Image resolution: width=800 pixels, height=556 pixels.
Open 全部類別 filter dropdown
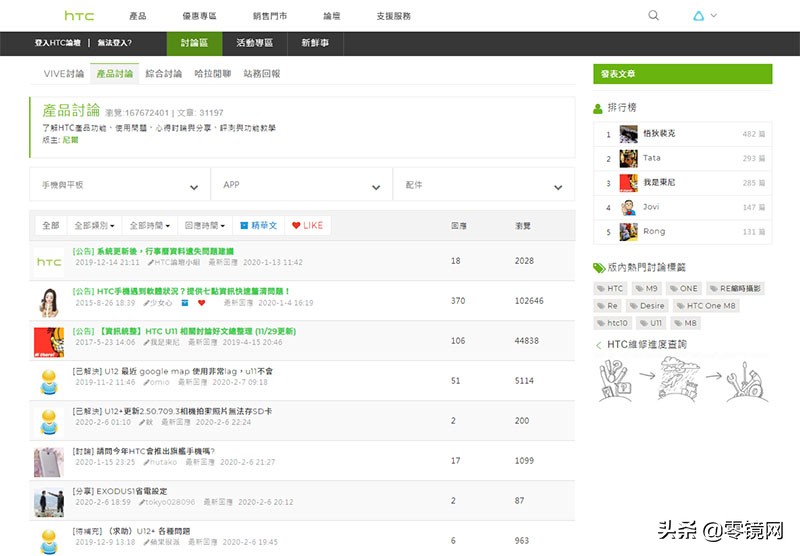pyautogui.click(x=94, y=225)
